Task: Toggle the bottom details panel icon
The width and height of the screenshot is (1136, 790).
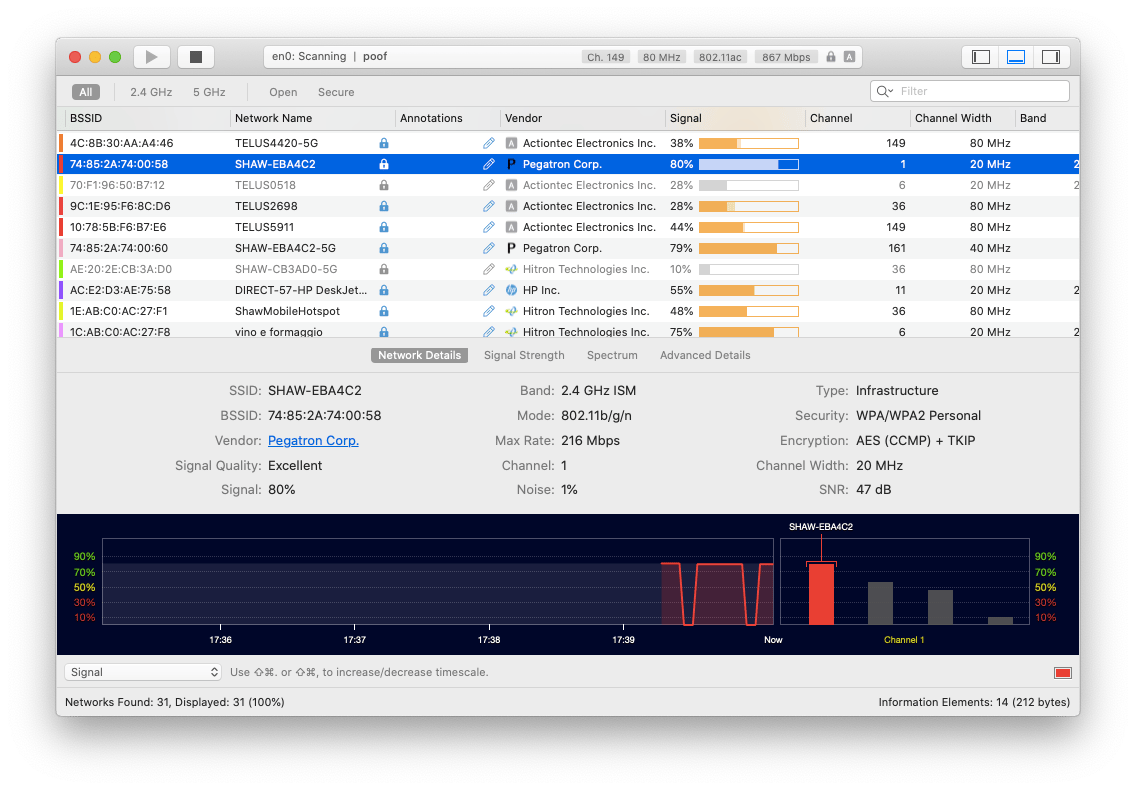Action: click(1016, 57)
